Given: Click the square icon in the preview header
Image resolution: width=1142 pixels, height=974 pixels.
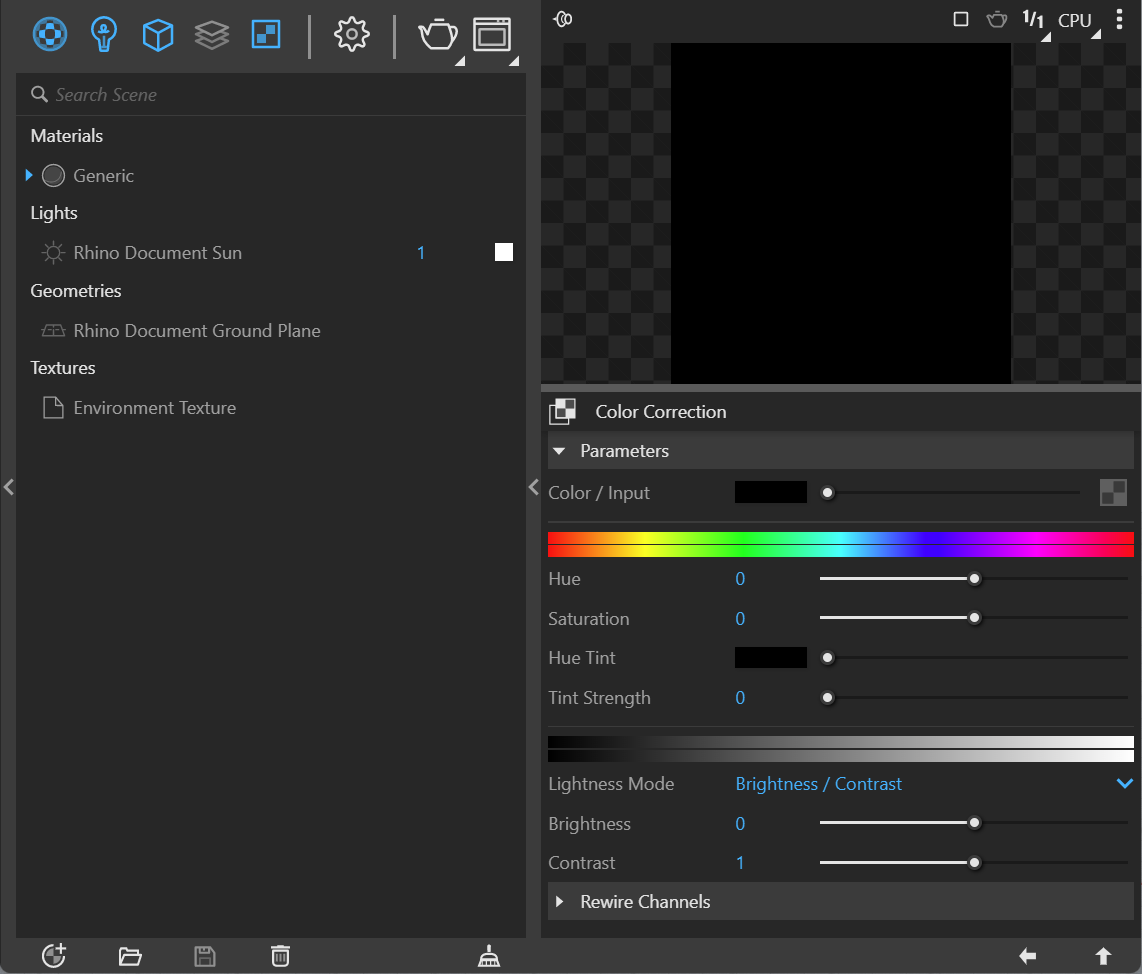Looking at the screenshot, I should coord(961,19).
